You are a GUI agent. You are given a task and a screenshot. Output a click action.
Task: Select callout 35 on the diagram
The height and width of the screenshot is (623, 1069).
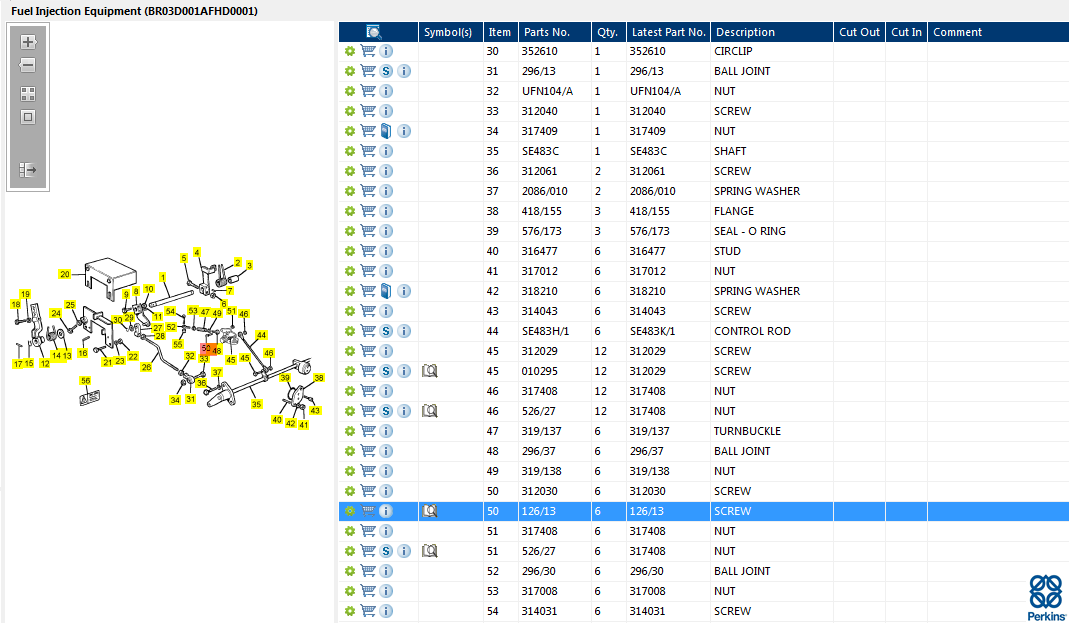coord(256,404)
